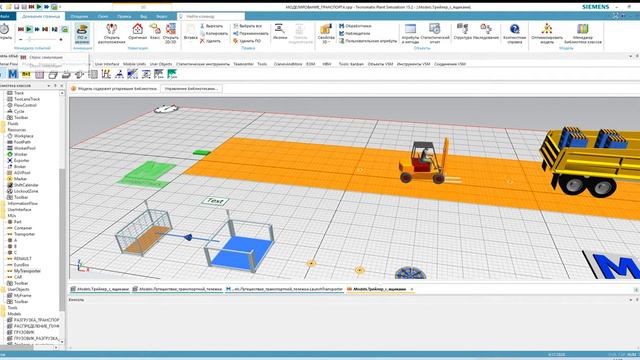Select the User Interface toolbox tab

107,64
